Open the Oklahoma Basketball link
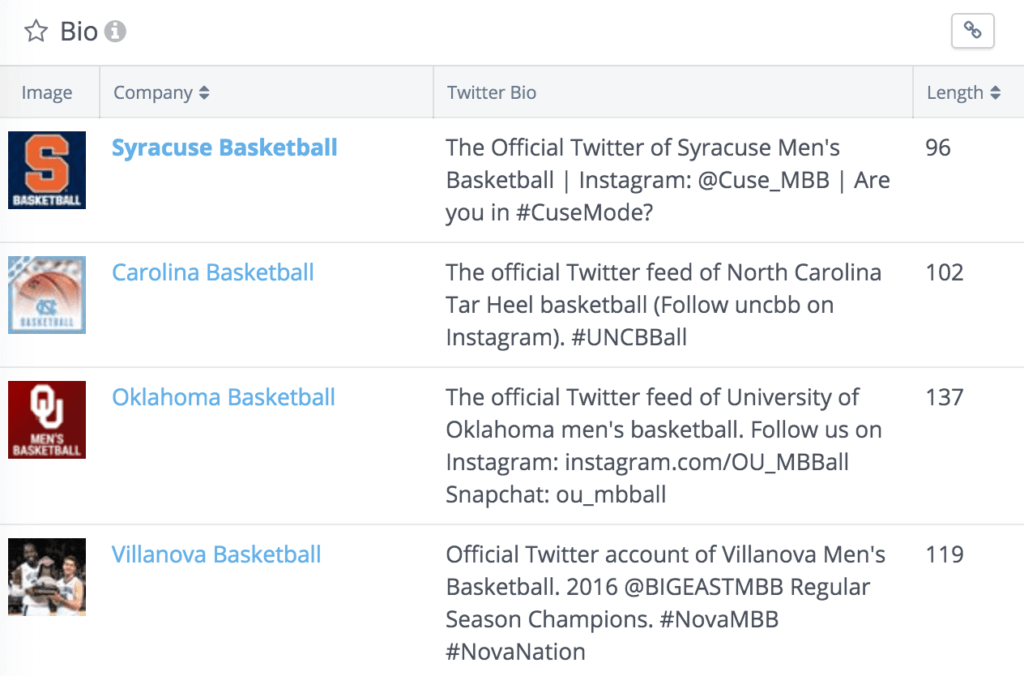The width and height of the screenshot is (1024, 676). coord(223,397)
